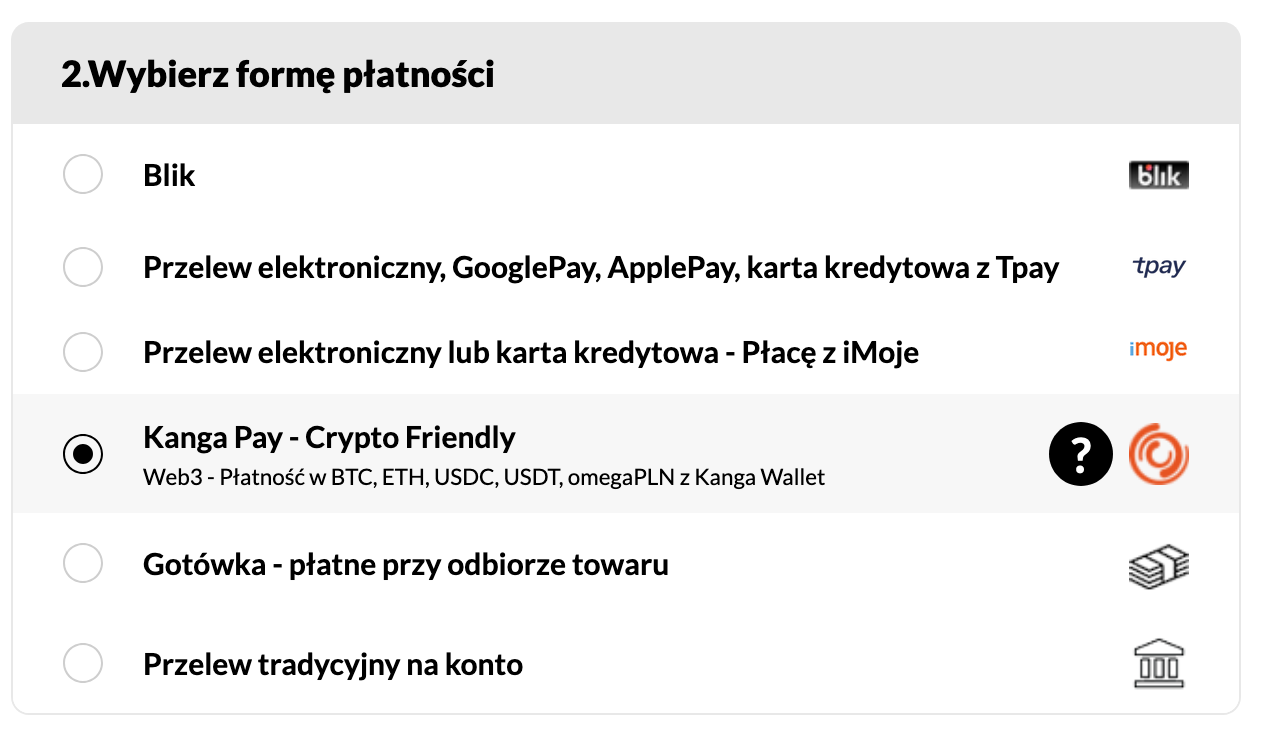This screenshot has height=746, width=1270.
Task: Select cash on delivery radio button
Action: pos(83,564)
